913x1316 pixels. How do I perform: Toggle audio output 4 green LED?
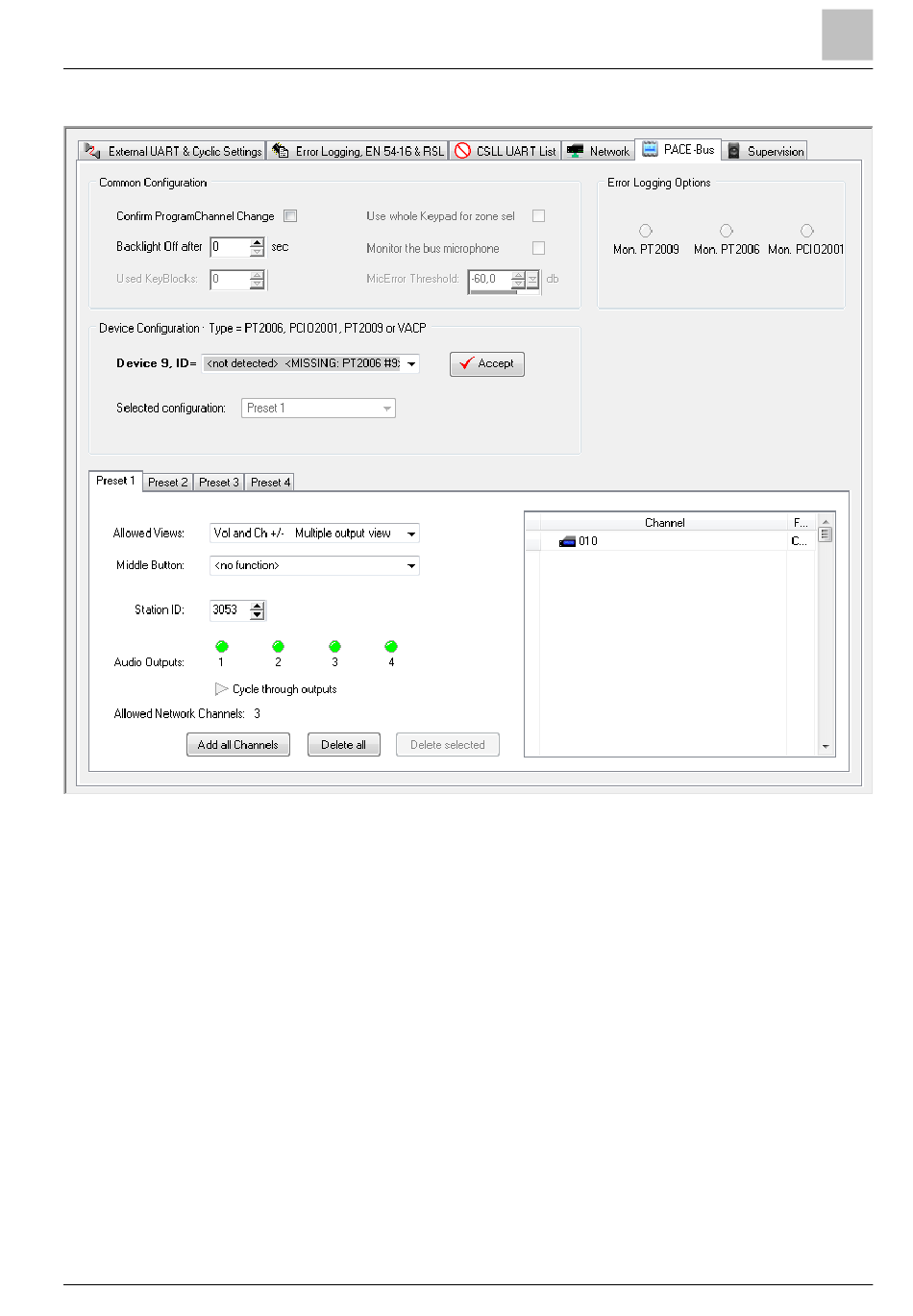(391, 646)
